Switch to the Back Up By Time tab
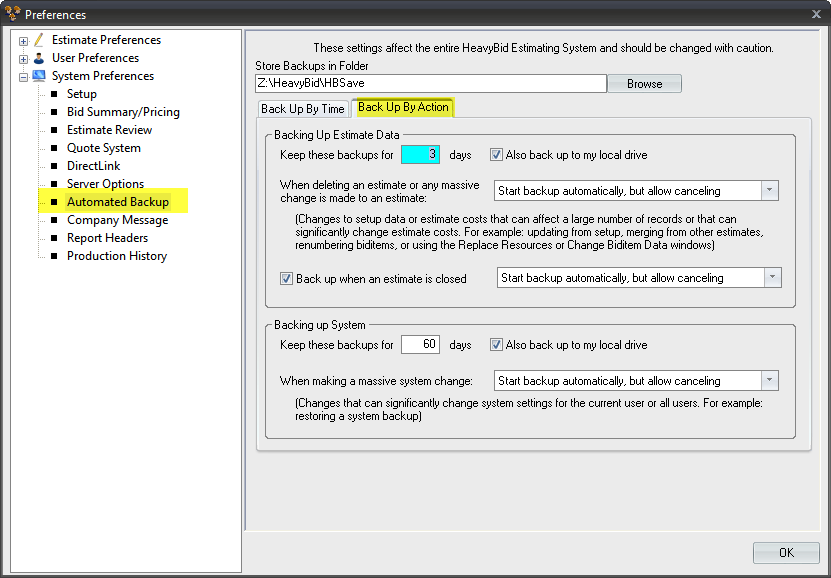The height and width of the screenshot is (578, 831). pos(303,108)
